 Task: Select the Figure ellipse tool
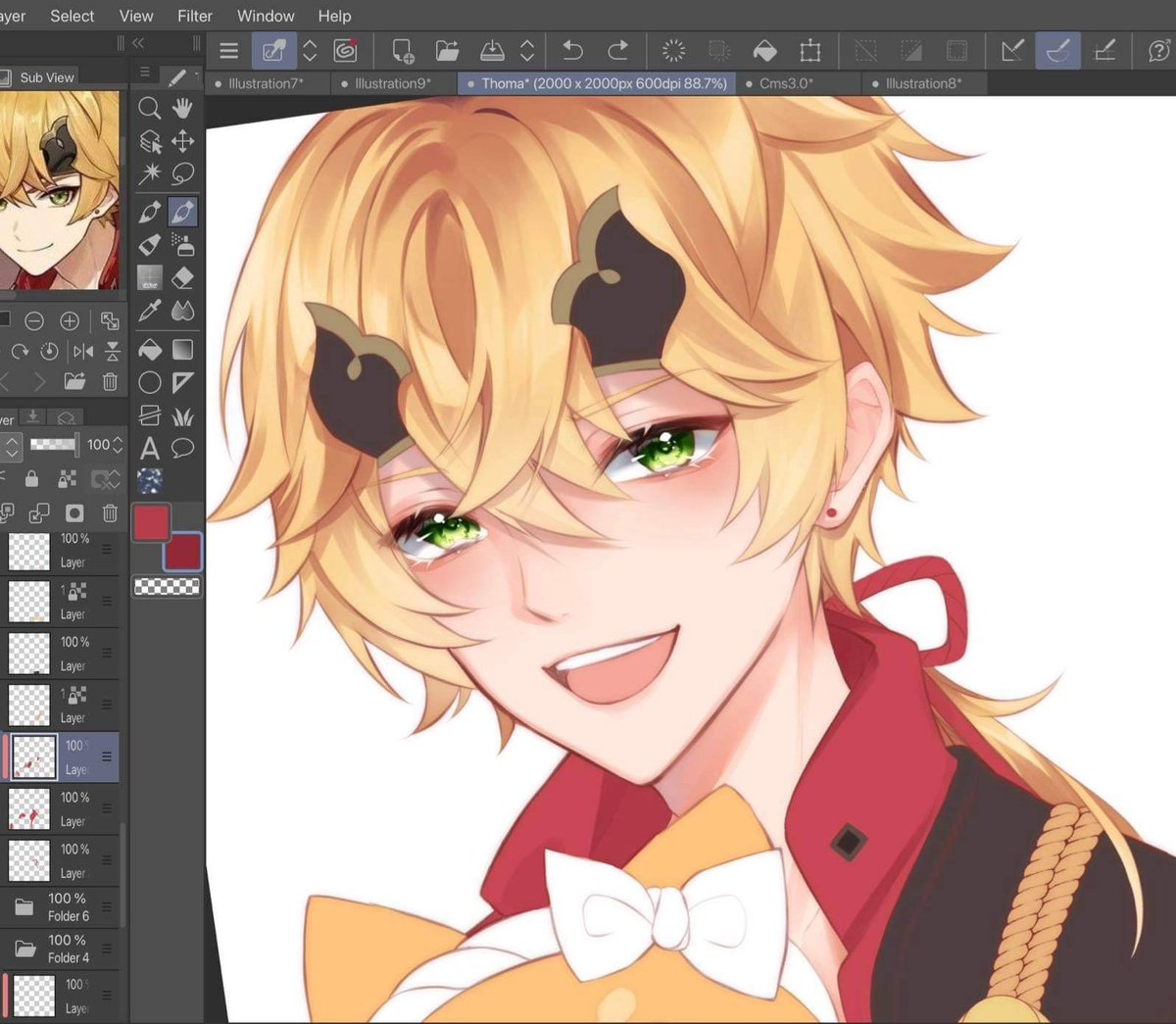click(149, 382)
